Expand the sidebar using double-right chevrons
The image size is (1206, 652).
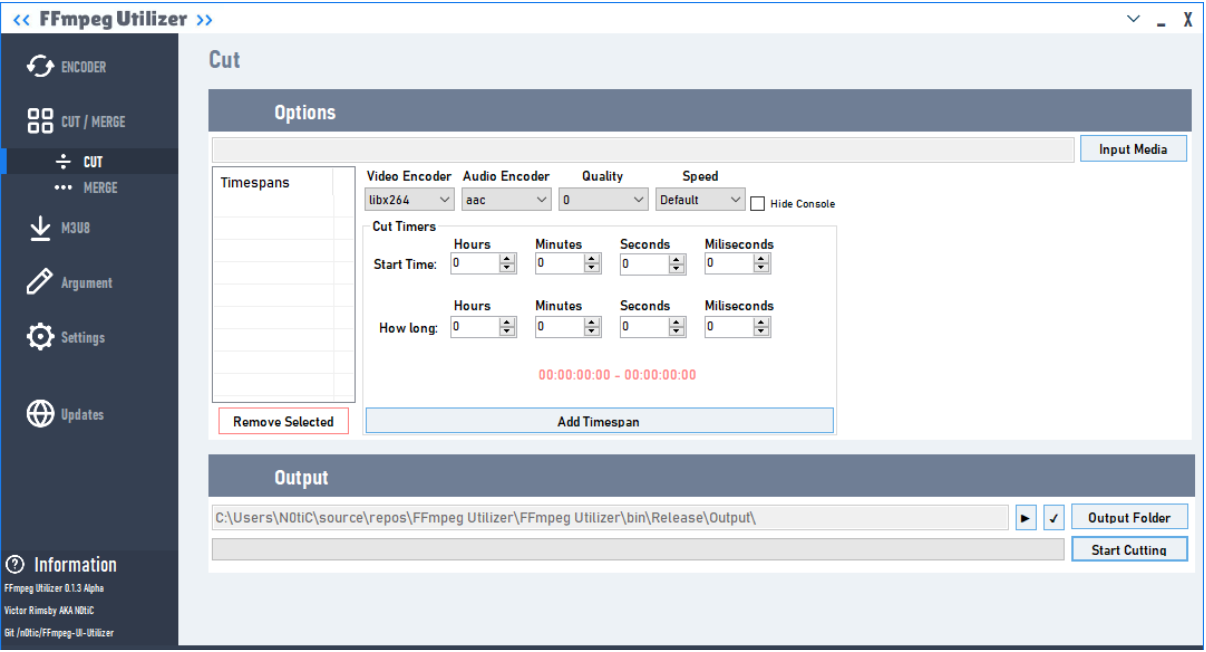pos(203,18)
